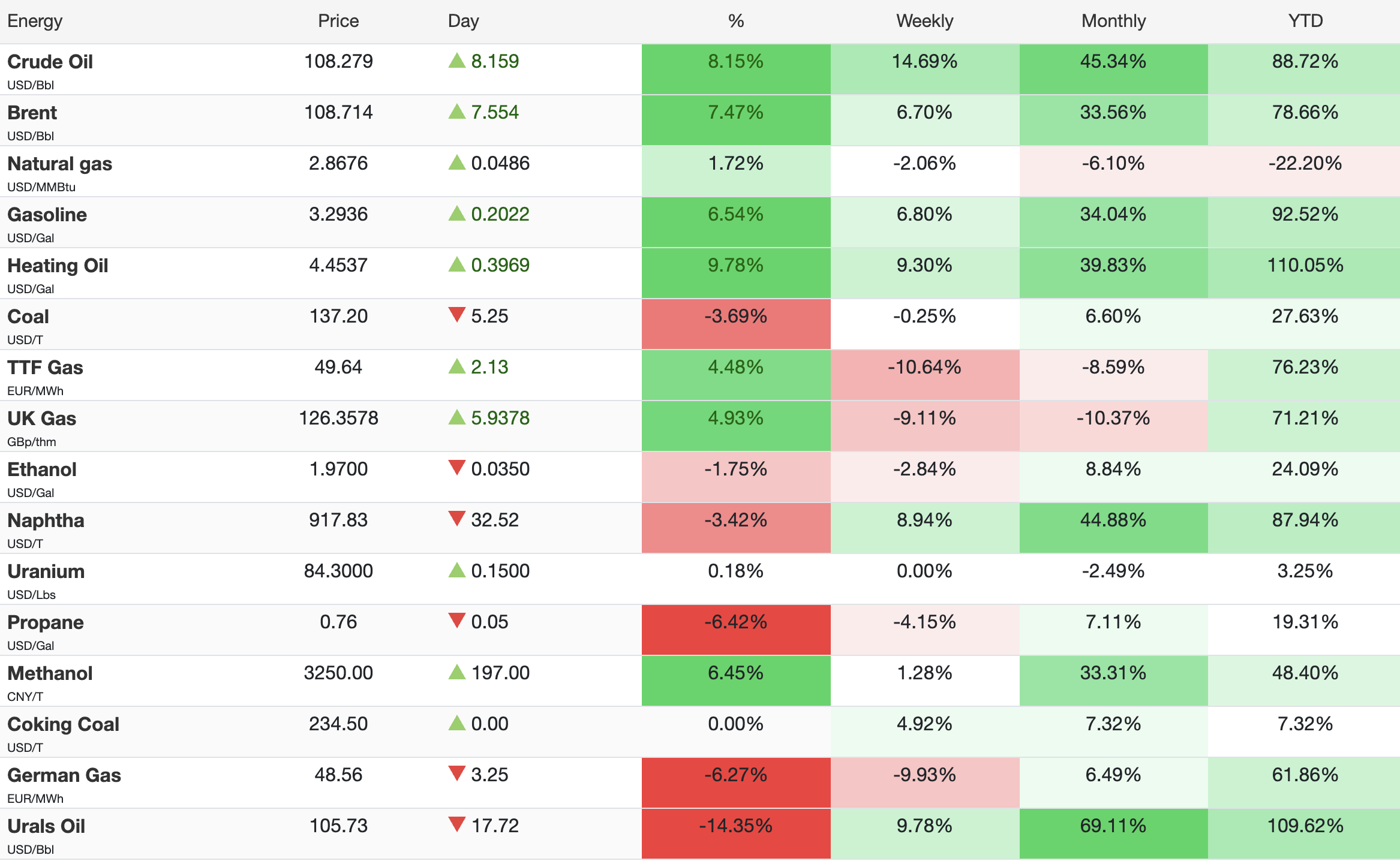Click the green up arrow for TTF Gas
The height and width of the screenshot is (861, 1400).
457,366
